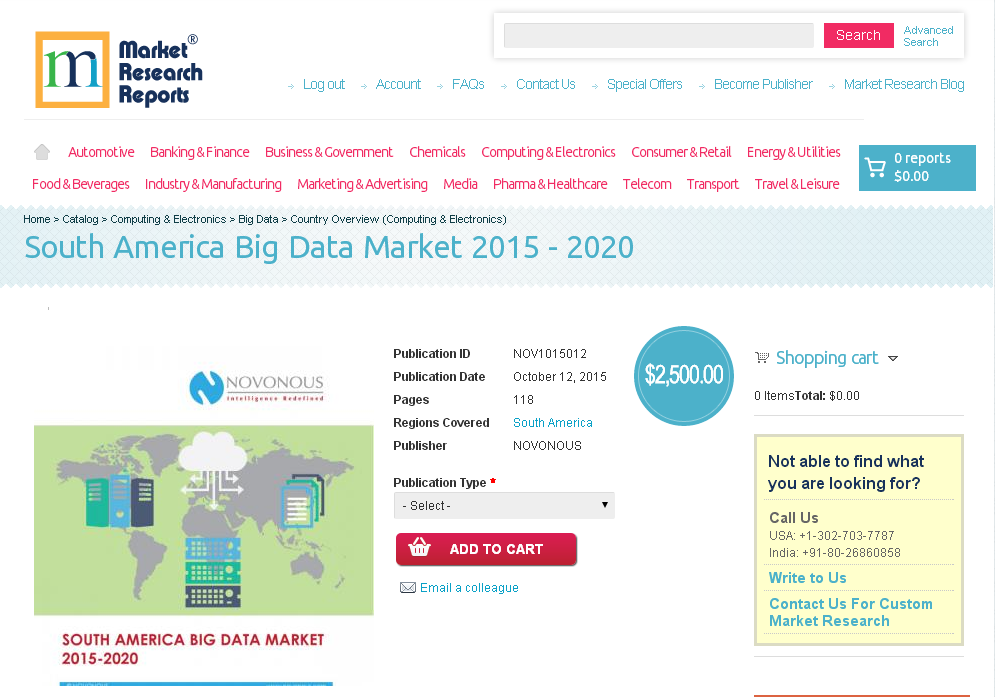Click the Write to Us link
The height and width of the screenshot is (697, 995).
click(806, 578)
